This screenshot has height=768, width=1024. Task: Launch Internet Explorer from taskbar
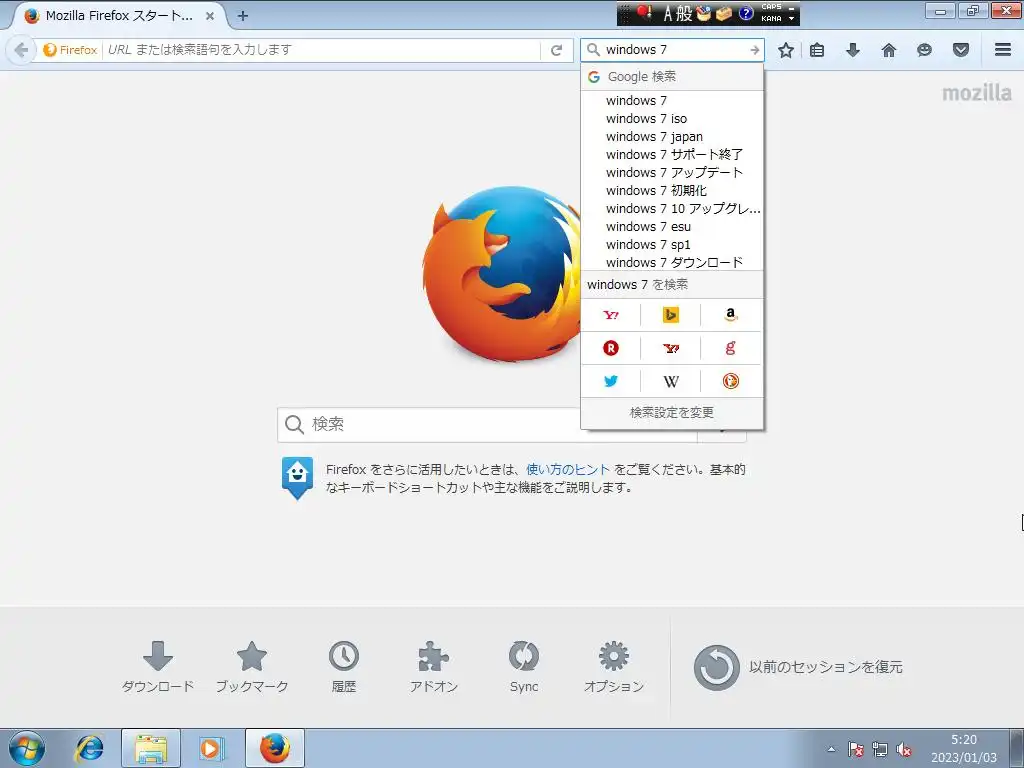tap(89, 748)
